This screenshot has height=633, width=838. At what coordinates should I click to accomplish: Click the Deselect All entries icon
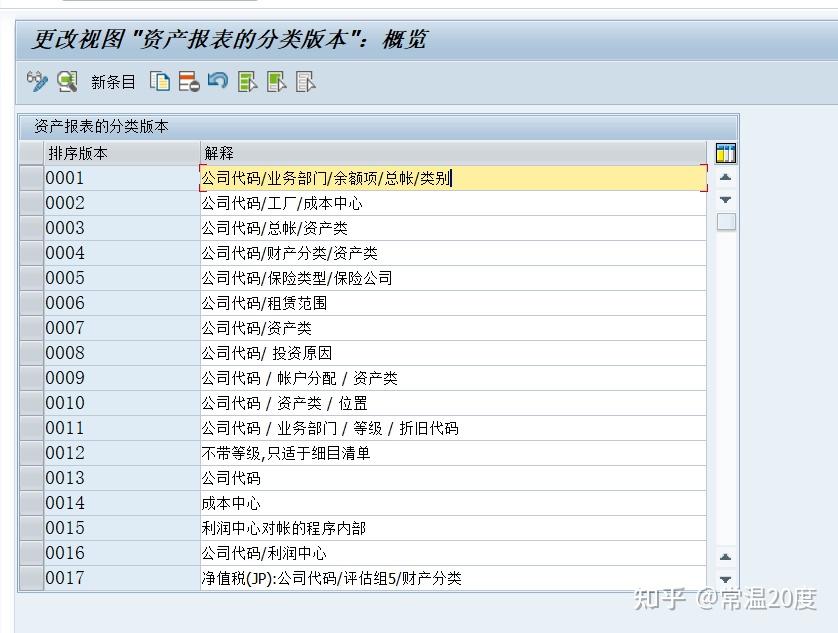[303, 82]
